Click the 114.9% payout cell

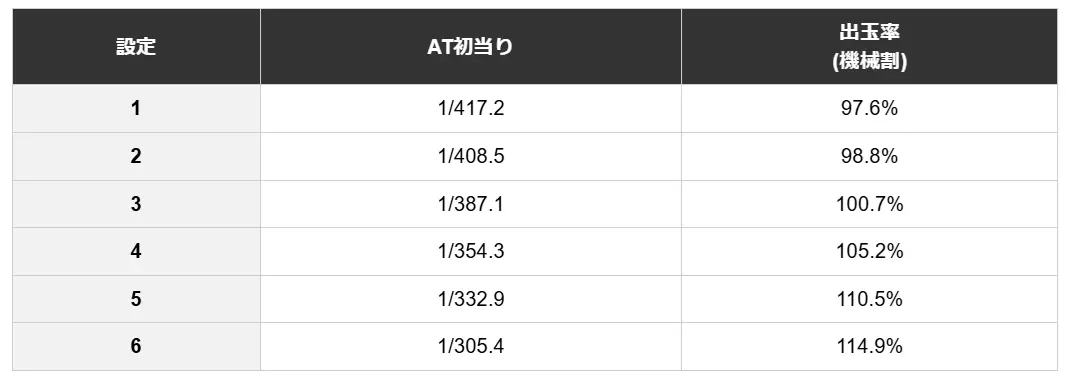click(x=869, y=347)
